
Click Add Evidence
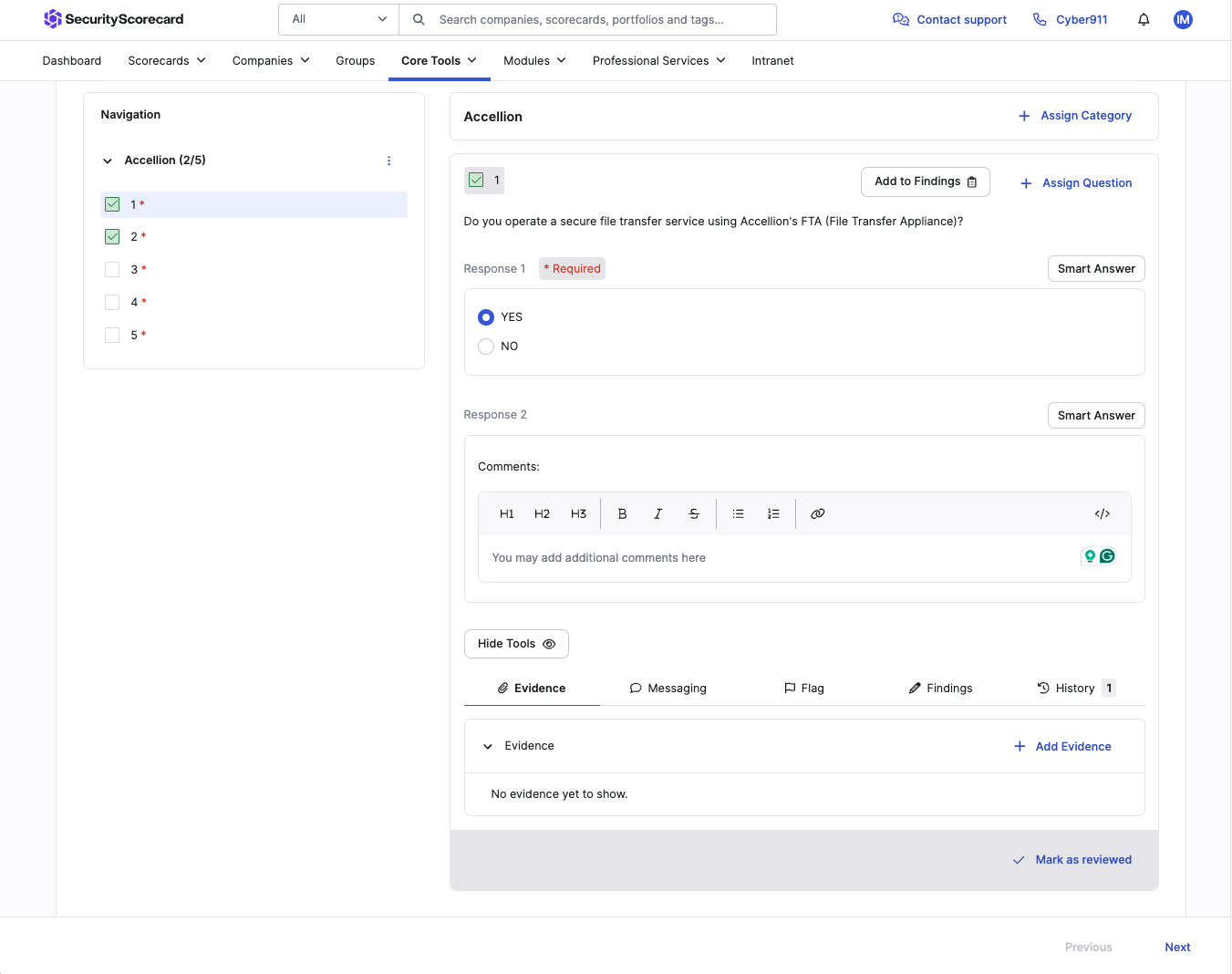pyautogui.click(x=1062, y=747)
